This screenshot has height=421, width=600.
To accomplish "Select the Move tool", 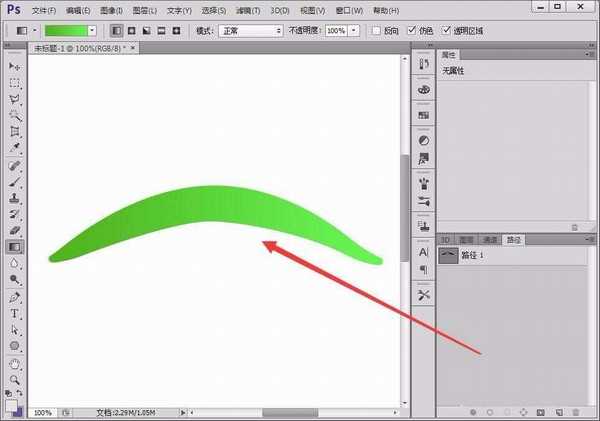I will click(x=15, y=65).
